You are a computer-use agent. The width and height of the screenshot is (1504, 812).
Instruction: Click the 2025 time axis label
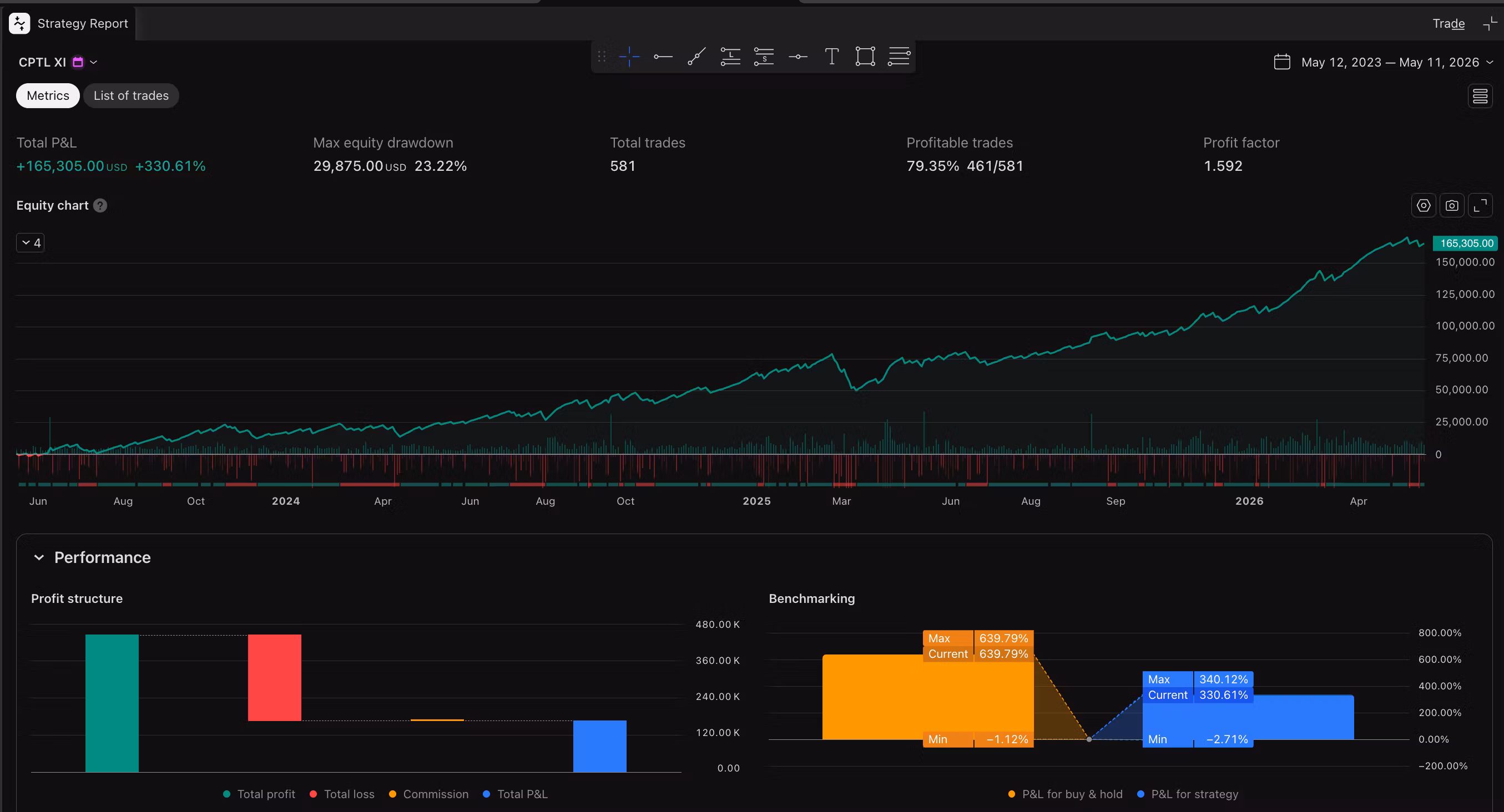[x=756, y=501]
